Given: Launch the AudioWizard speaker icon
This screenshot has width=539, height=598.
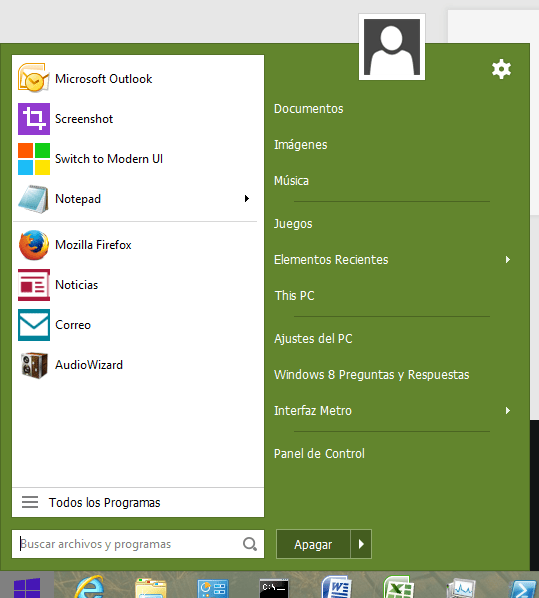Looking at the screenshot, I should (34, 365).
